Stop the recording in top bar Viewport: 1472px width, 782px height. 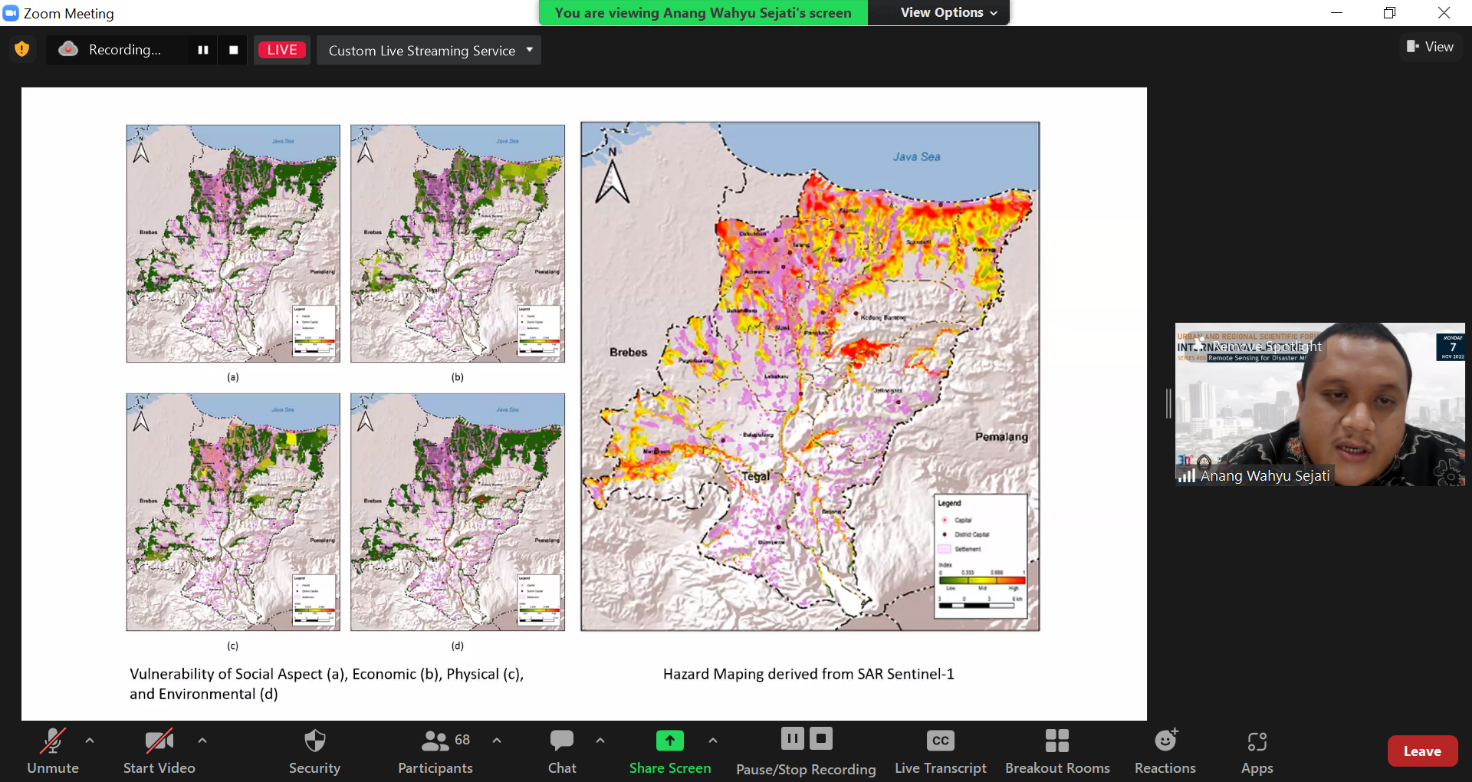click(233, 50)
